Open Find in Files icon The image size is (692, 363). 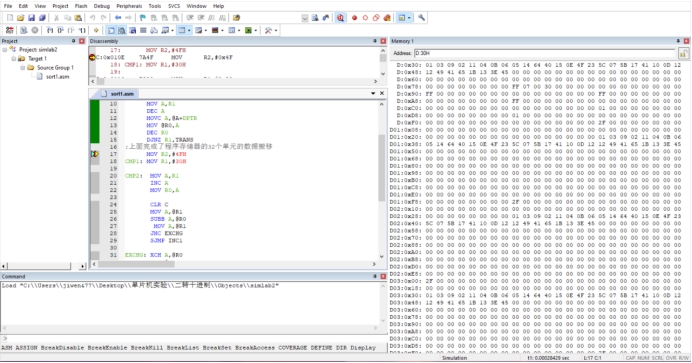(237, 18)
